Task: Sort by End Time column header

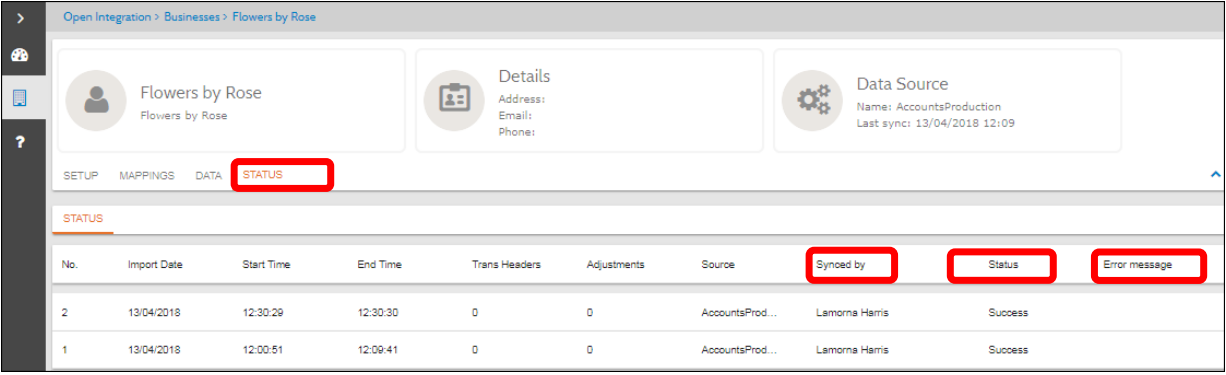Action: pyautogui.click(x=379, y=265)
